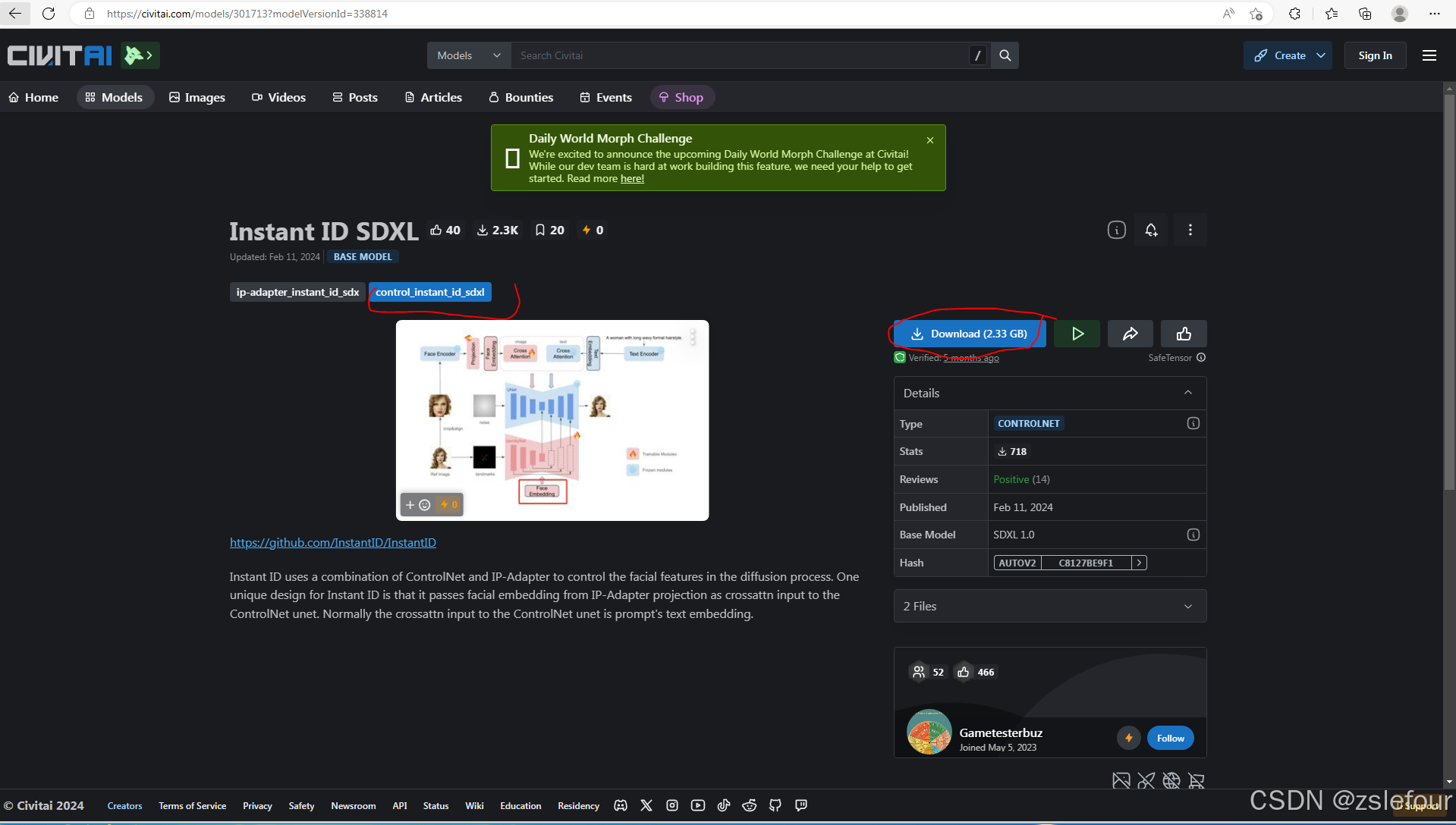The width and height of the screenshot is (1456, 825).
Task: Open the X (Twitter) footer icon
Action: tap(646, 805)
